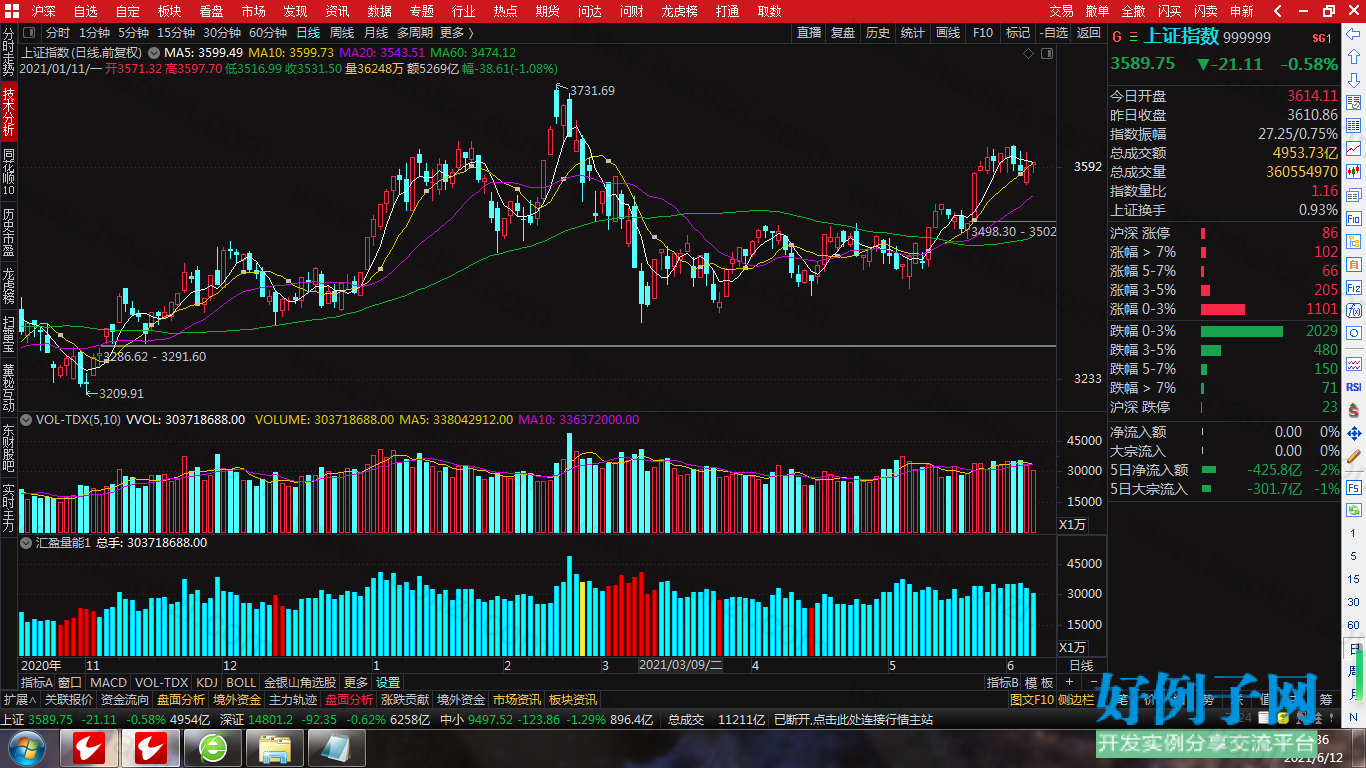Click the 复盘 button above chart

click(x=843, y=32)
